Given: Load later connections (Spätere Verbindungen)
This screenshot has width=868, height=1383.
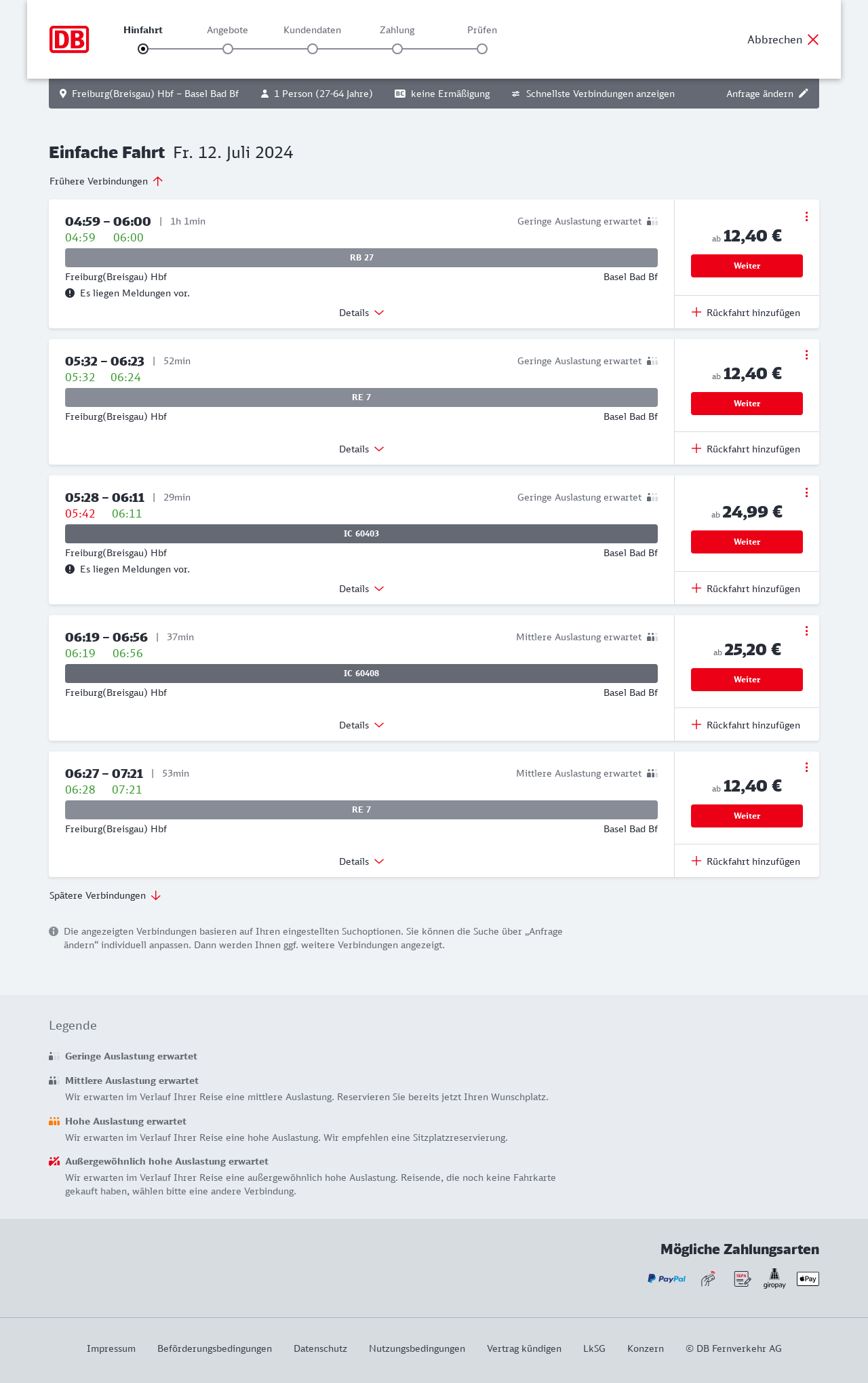Looking at the screenshot, I should click(x=105, y=895).
